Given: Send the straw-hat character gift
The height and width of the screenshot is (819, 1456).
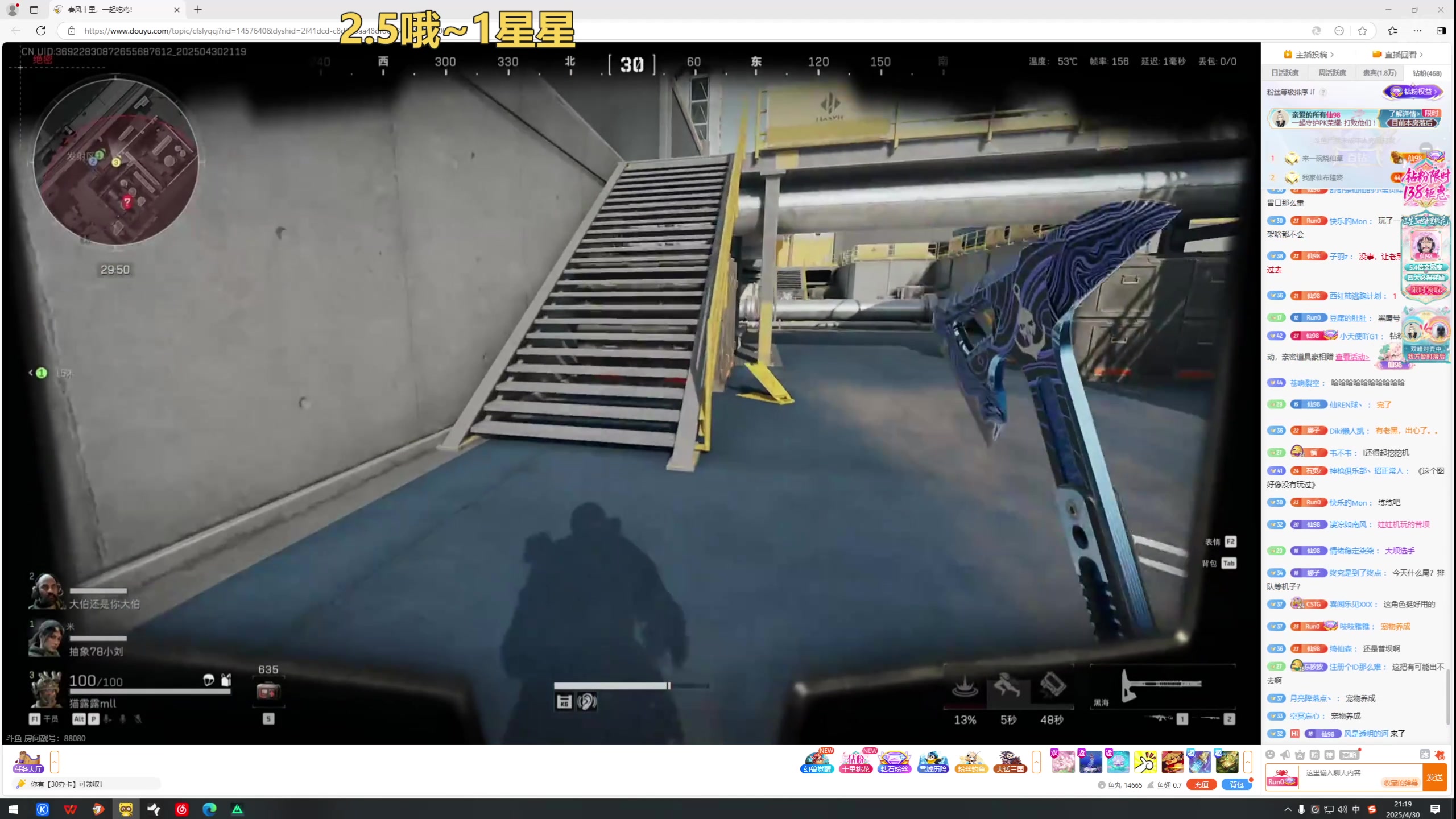Looking at the screenshot, I should click(x=1172, y=762).
